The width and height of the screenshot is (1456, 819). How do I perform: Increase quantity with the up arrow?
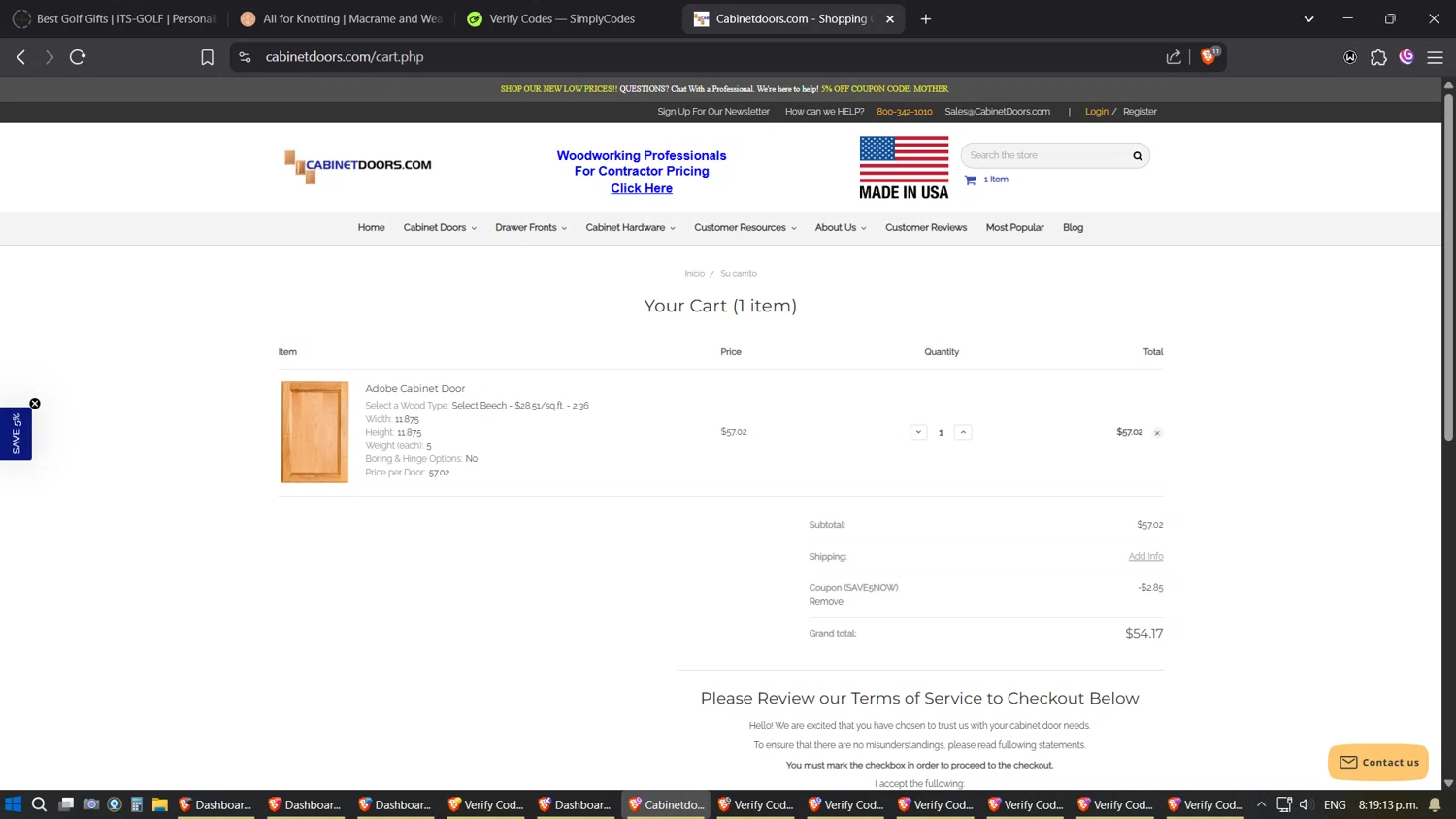(x=963, y=432)
